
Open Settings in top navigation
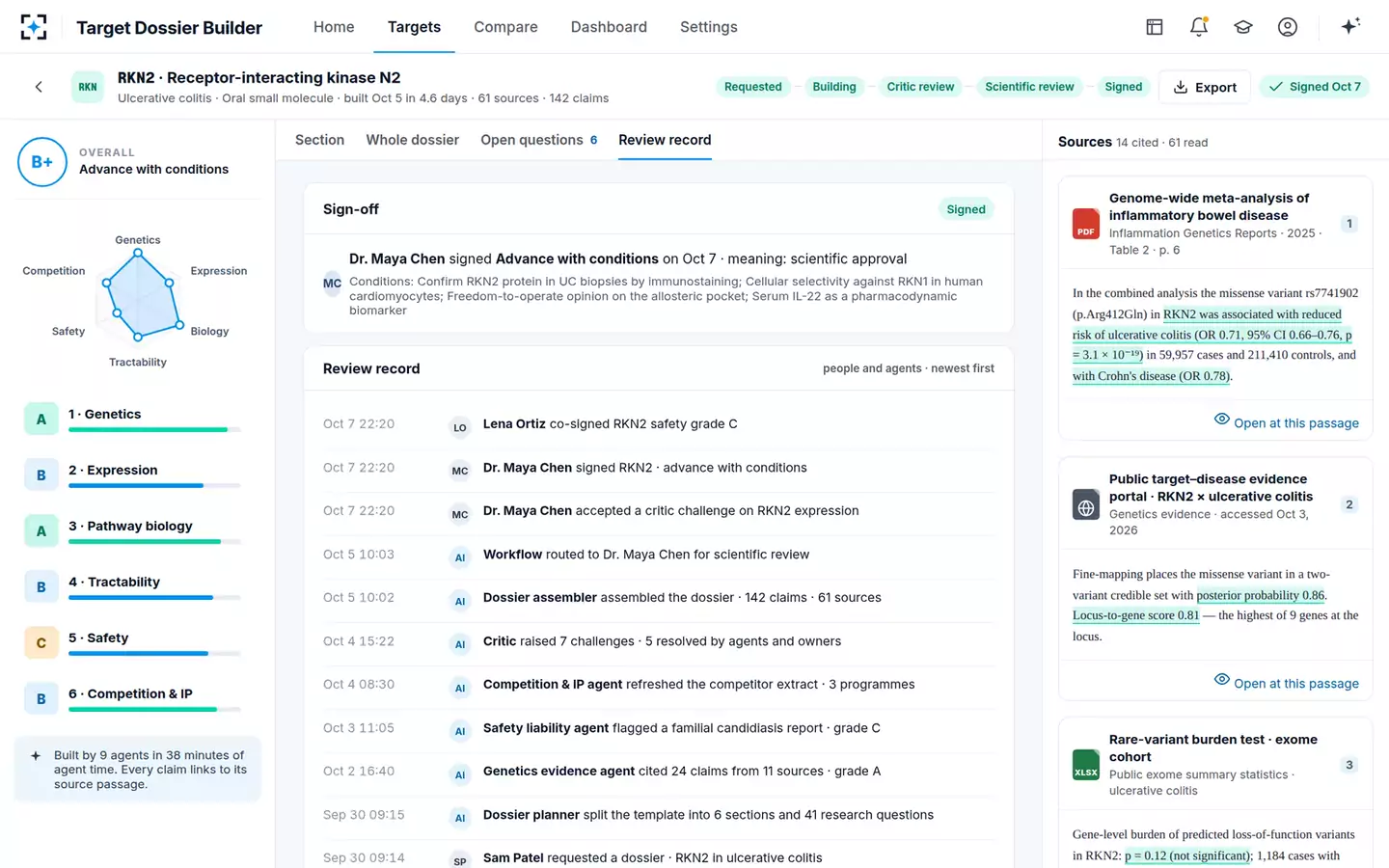(x=709, y=27)
